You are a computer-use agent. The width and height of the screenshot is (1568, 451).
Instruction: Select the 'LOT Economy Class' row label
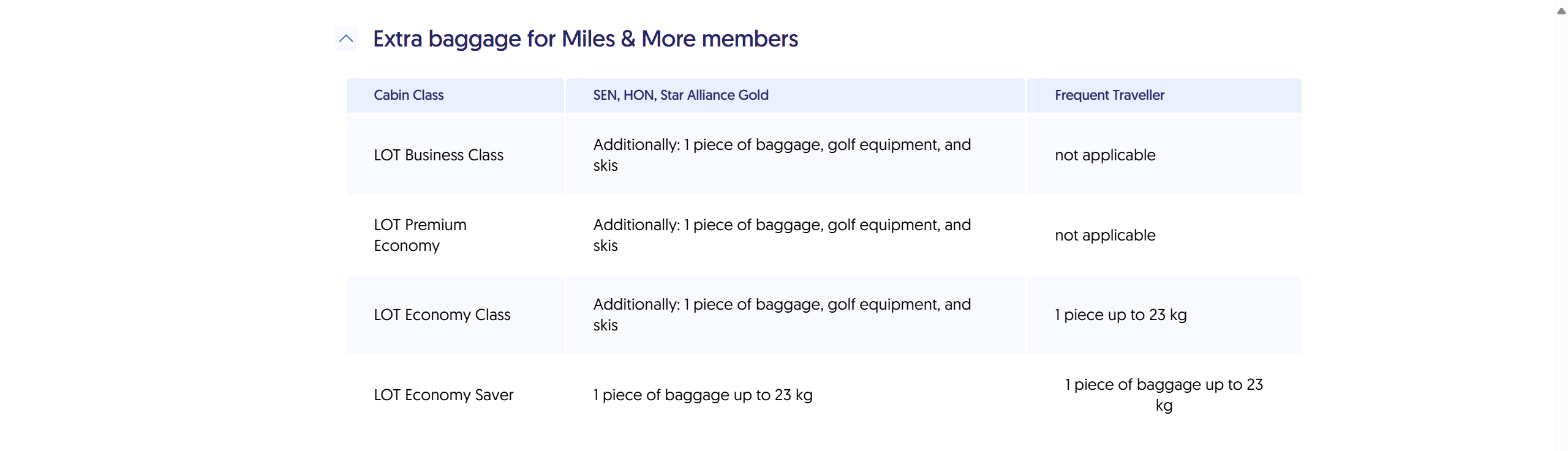442,315
